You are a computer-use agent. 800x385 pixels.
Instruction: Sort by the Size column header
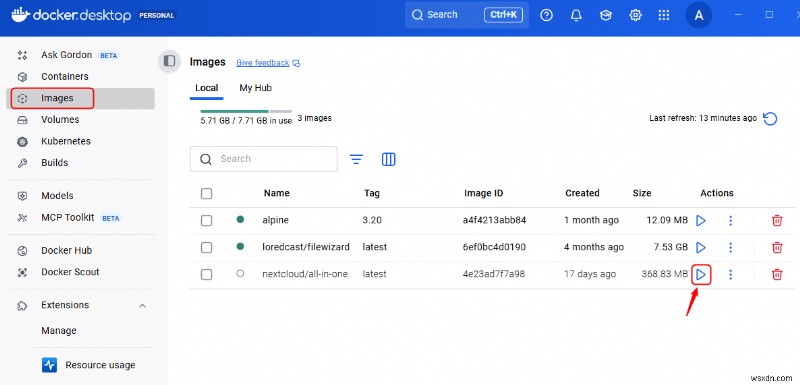coord(642,193)
